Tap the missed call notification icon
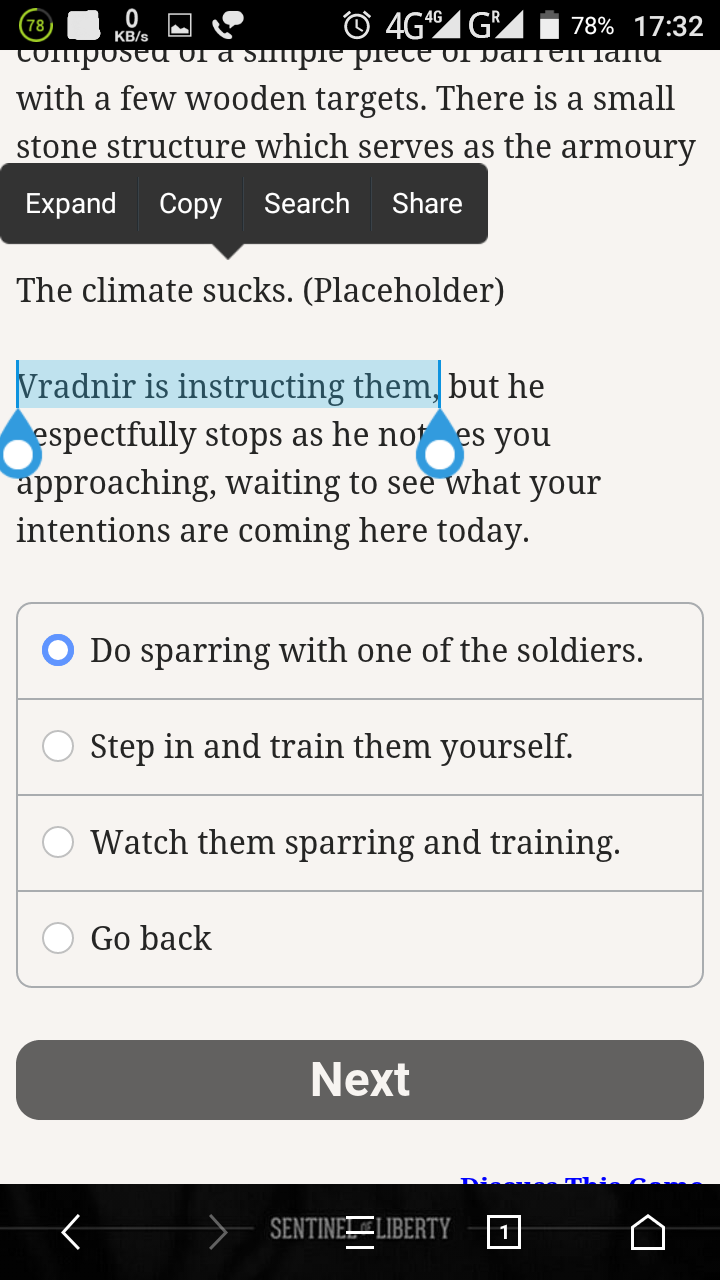Viewport: 720px width, 1280px height. pos(230,25)
